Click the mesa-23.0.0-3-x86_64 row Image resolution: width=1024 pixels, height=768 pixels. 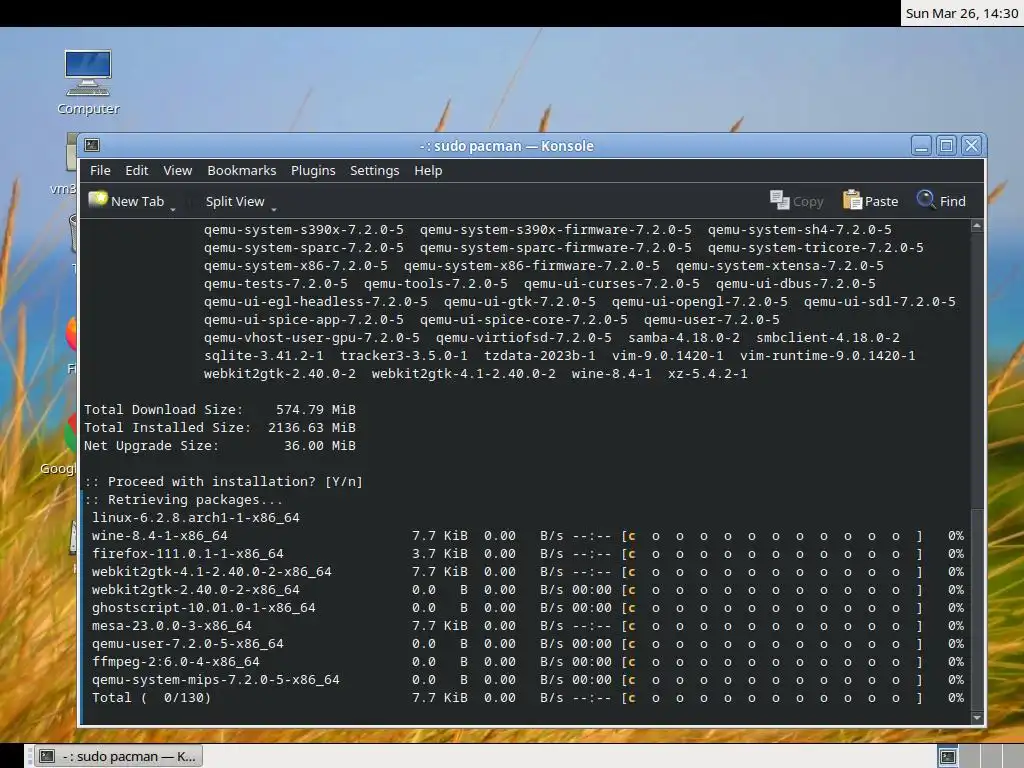528,626
